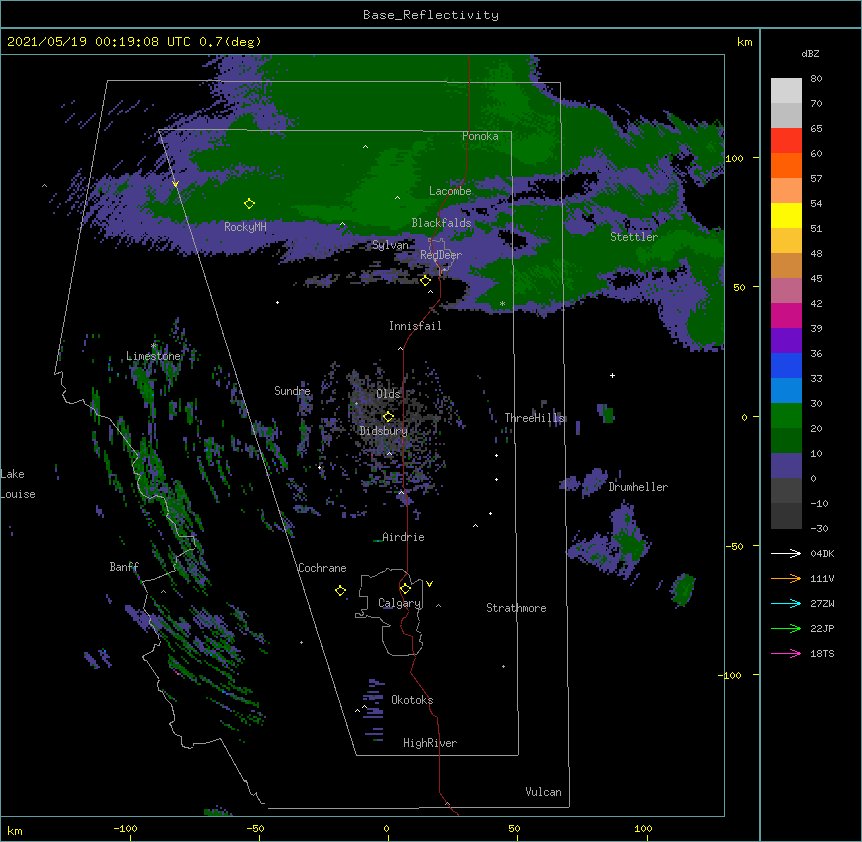Screen dimensions: 862x842
Task: Click the Limestone label
Action: click(153, 356)
